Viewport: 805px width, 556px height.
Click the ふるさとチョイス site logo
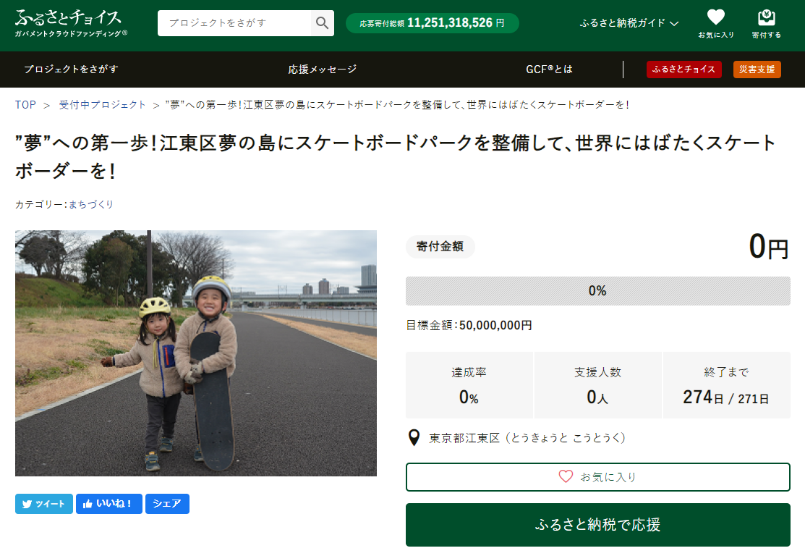coord(70,23)
